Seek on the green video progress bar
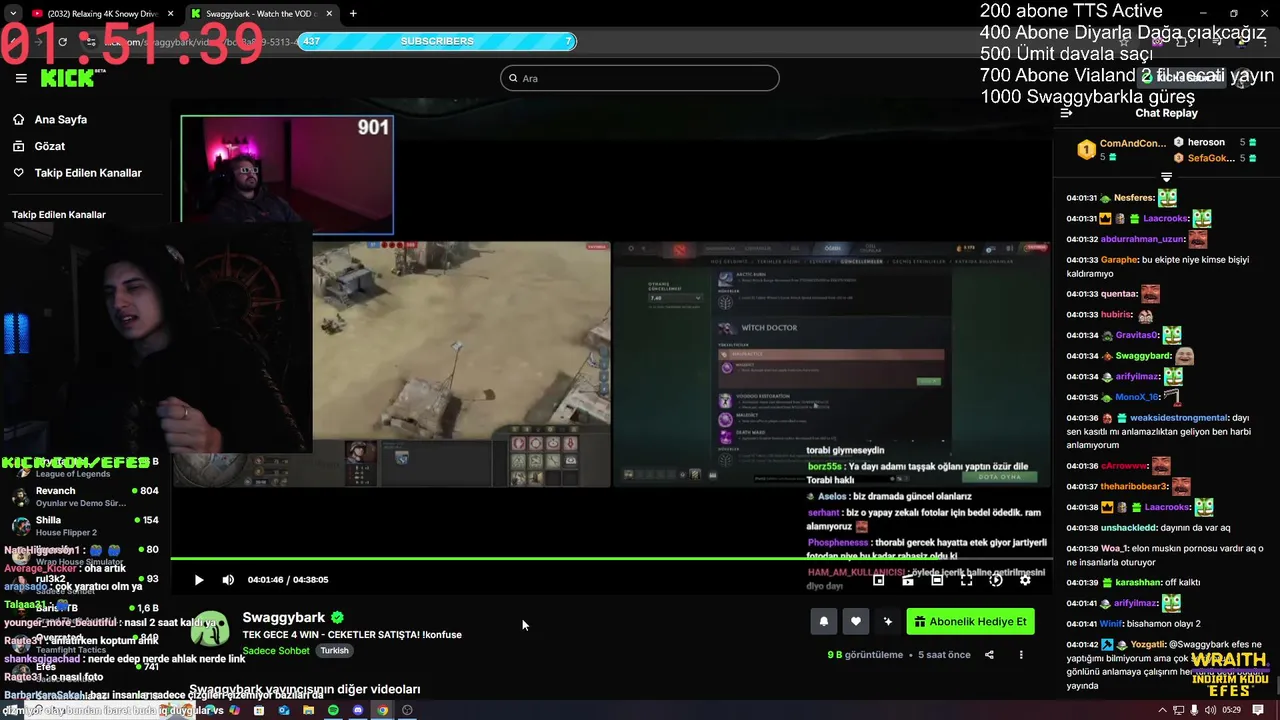This screenshot has width=1280, height=720. pyautogui.click(x=611, y=558)
